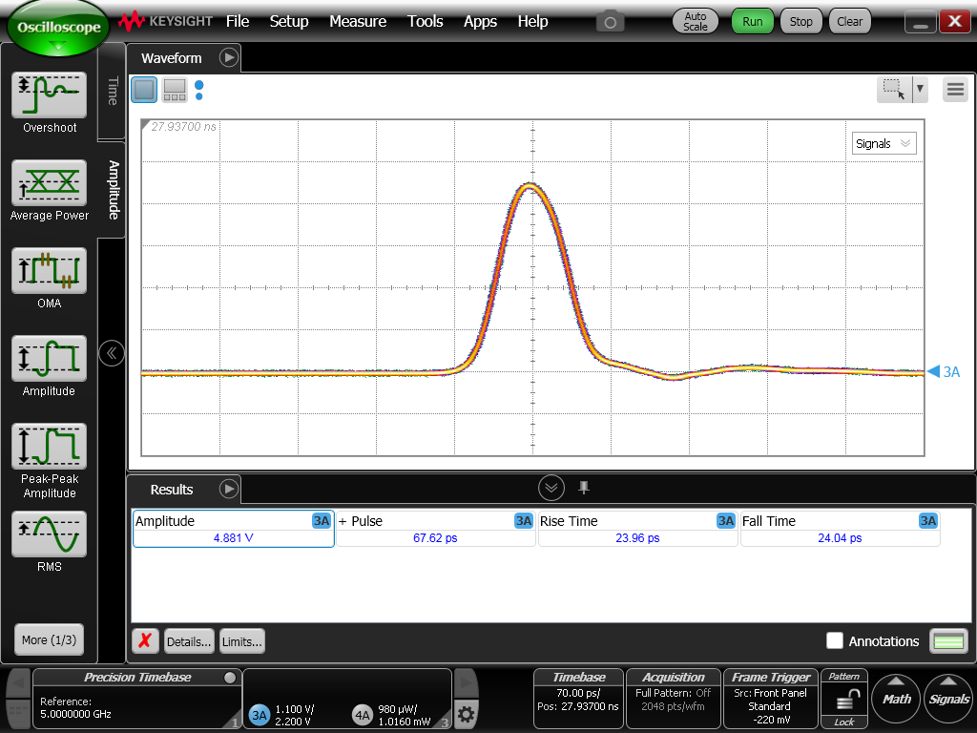Open the zoom tool dropdown arrow
This screenshot has width=977, height=733.
[920, 89]
